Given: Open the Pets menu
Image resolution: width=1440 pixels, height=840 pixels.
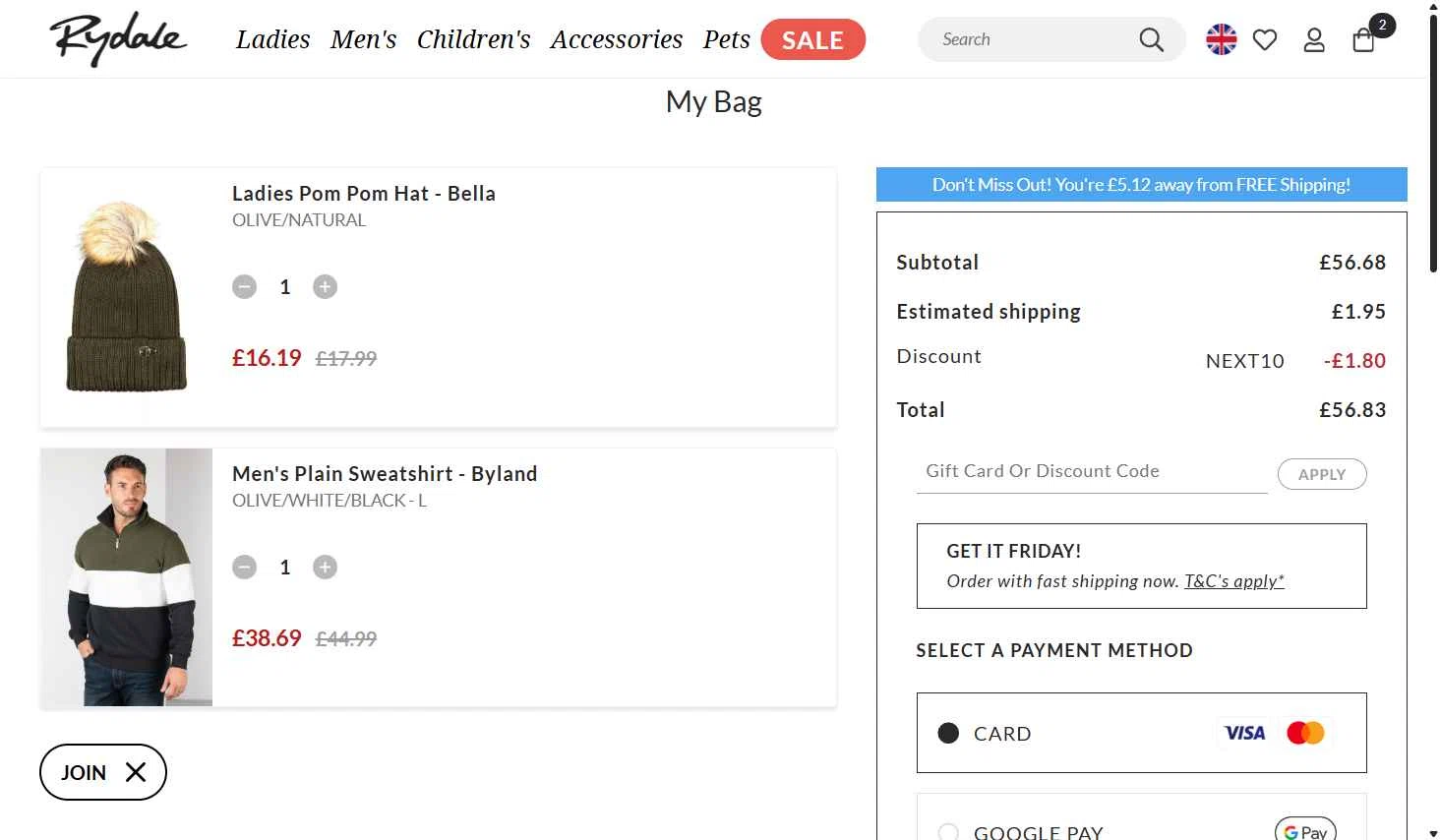Looking at the screenshot, I should (726, 39).
